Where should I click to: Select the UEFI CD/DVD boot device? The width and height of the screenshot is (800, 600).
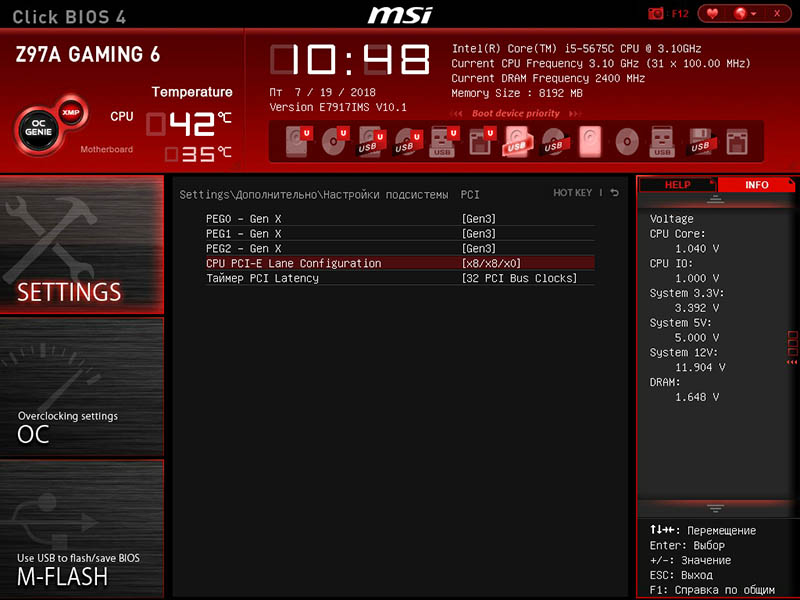pos(335,141)
